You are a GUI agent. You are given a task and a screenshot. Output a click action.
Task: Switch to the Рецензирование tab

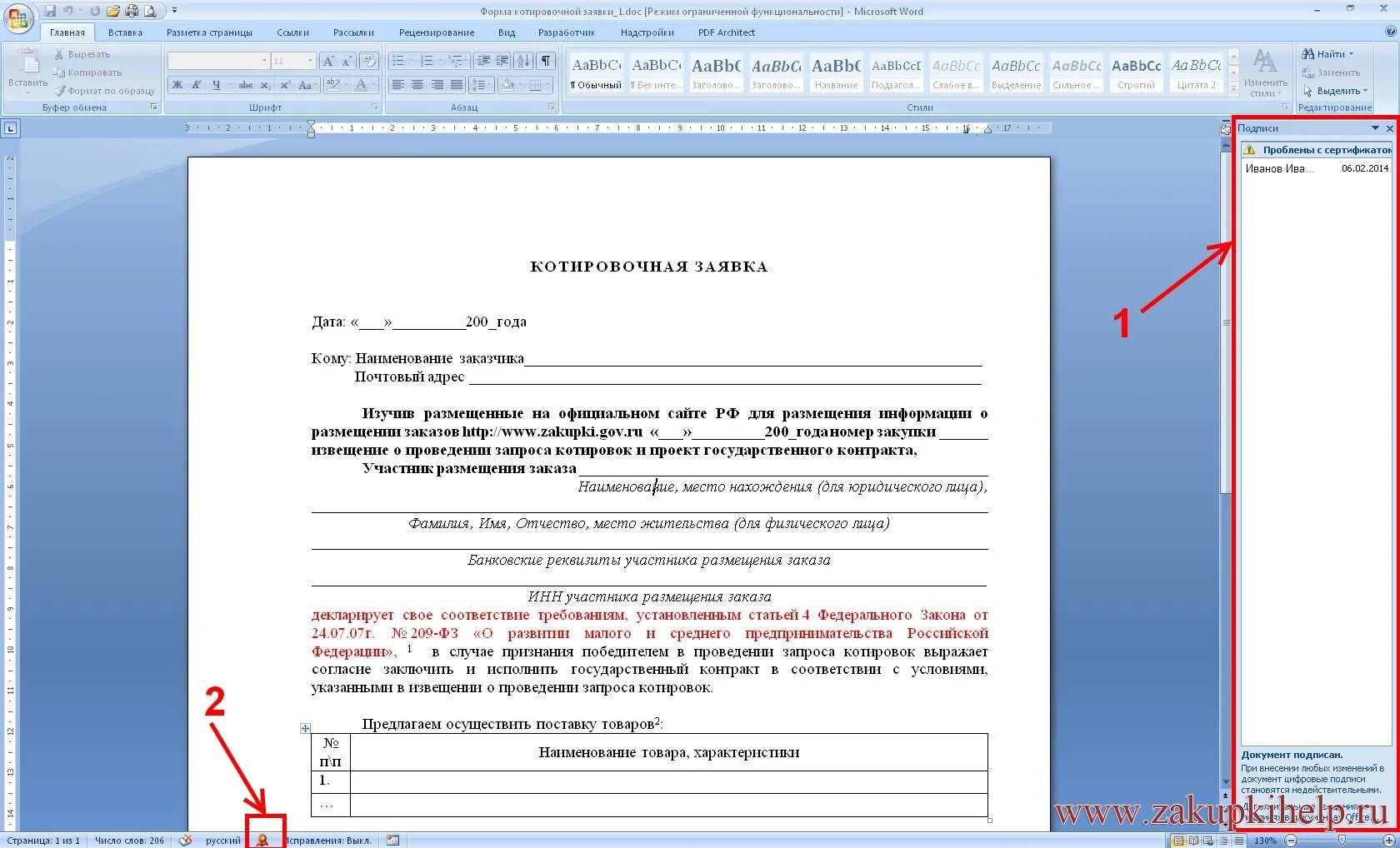click(x=437, y=32)
